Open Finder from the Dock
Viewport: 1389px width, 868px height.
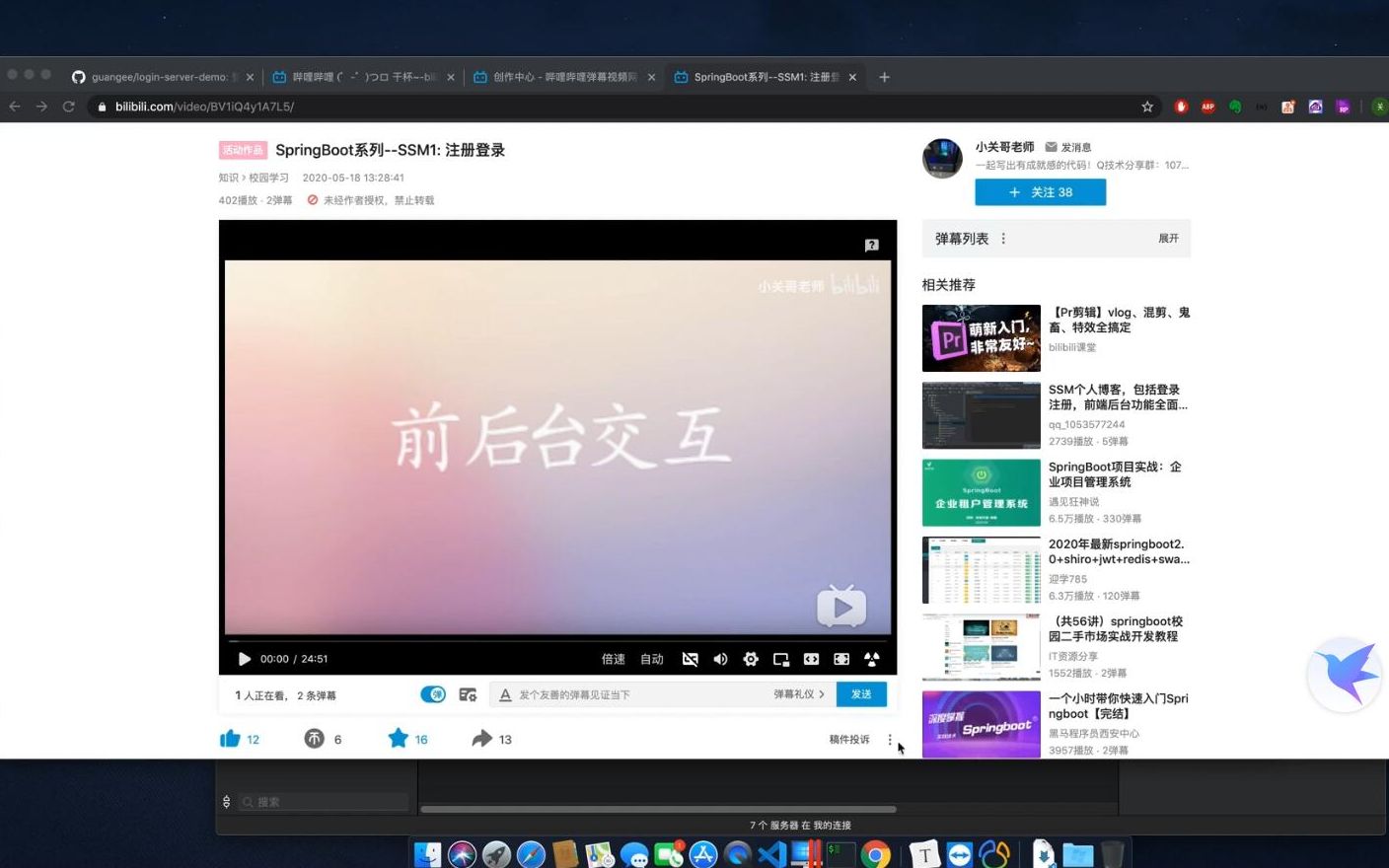[428, 854]
